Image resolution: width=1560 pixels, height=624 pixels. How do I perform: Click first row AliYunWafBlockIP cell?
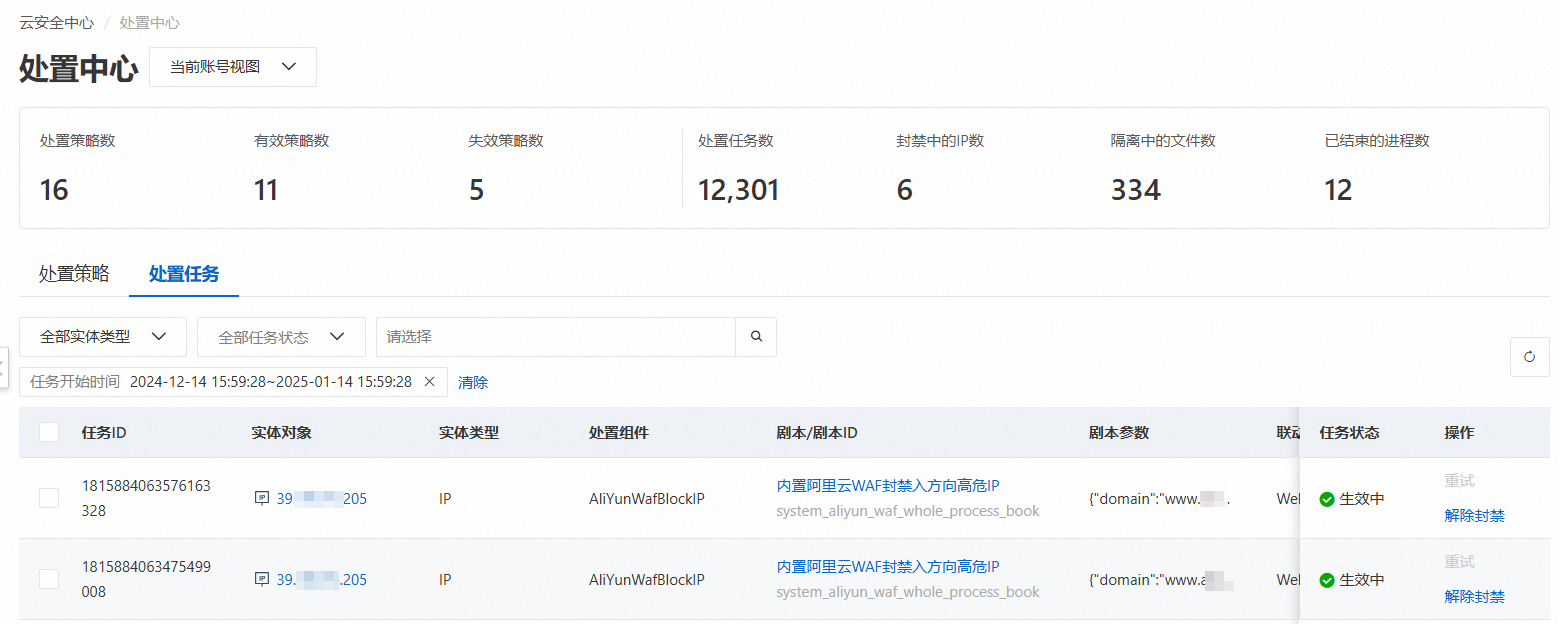[647, 498]
